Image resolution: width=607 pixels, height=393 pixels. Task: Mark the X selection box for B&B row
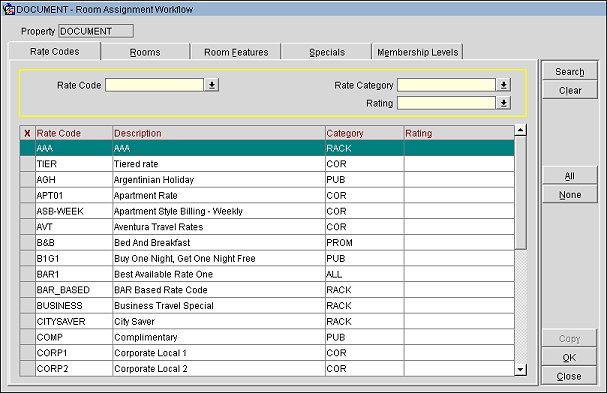[x=27, y=242]
